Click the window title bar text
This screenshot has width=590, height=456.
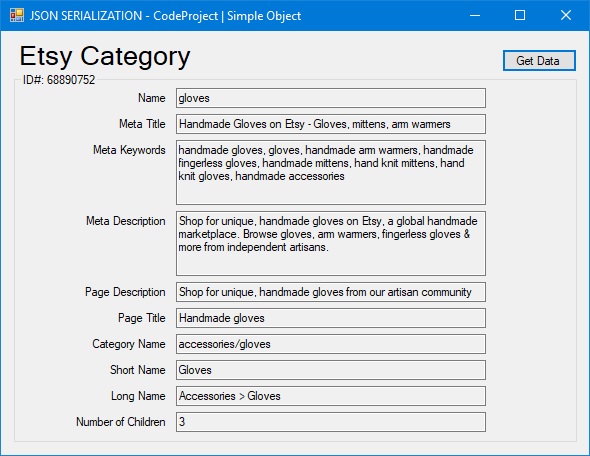165,16
